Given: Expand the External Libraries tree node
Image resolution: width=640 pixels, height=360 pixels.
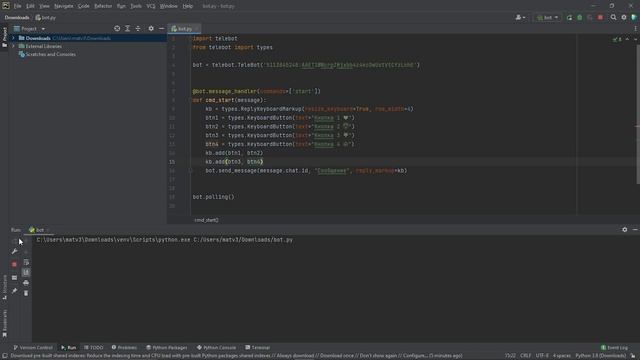Looking at the screenshot, I should click(13, 46).
